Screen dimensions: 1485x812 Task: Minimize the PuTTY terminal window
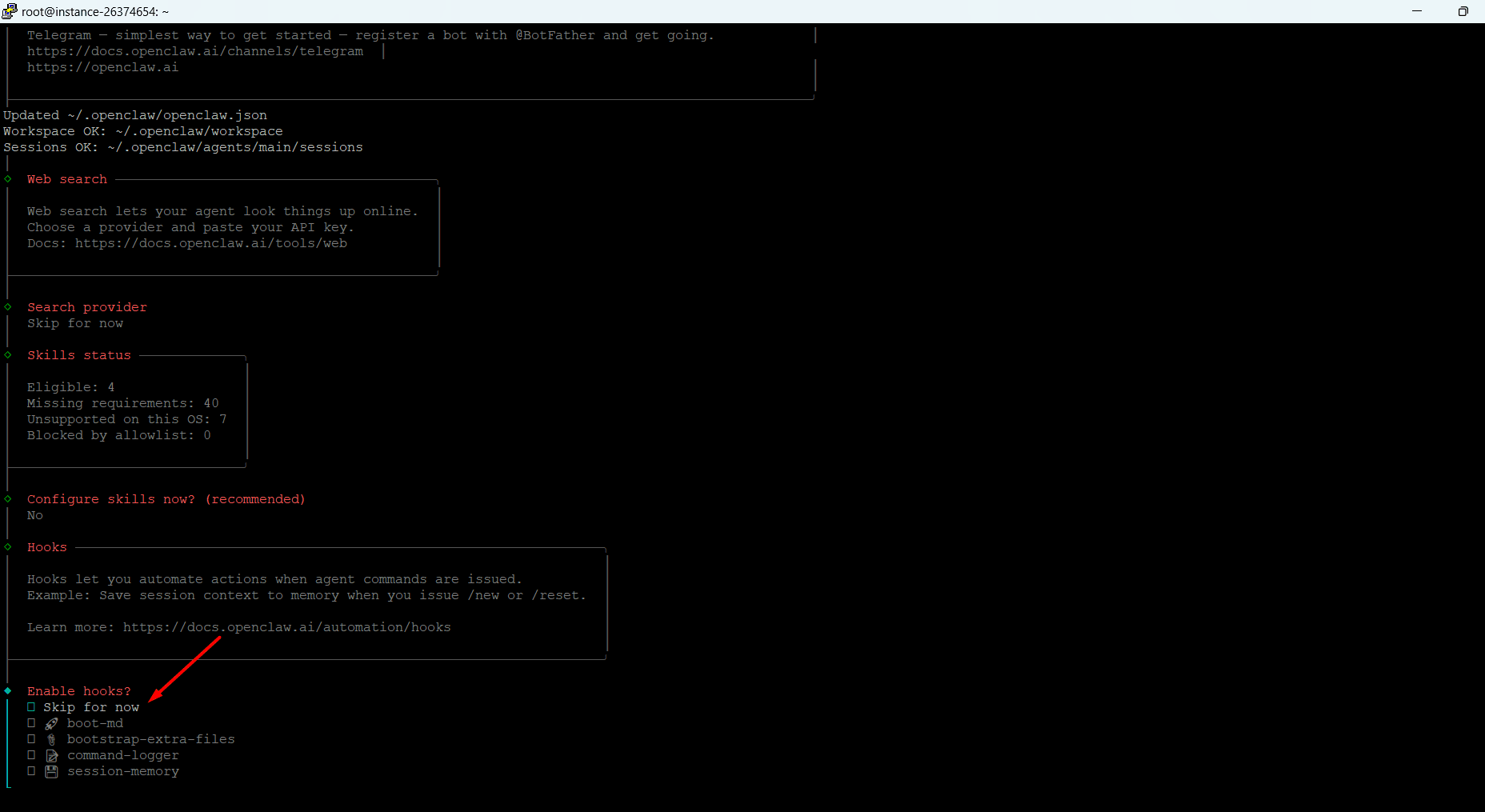(x=1417, y=11)
